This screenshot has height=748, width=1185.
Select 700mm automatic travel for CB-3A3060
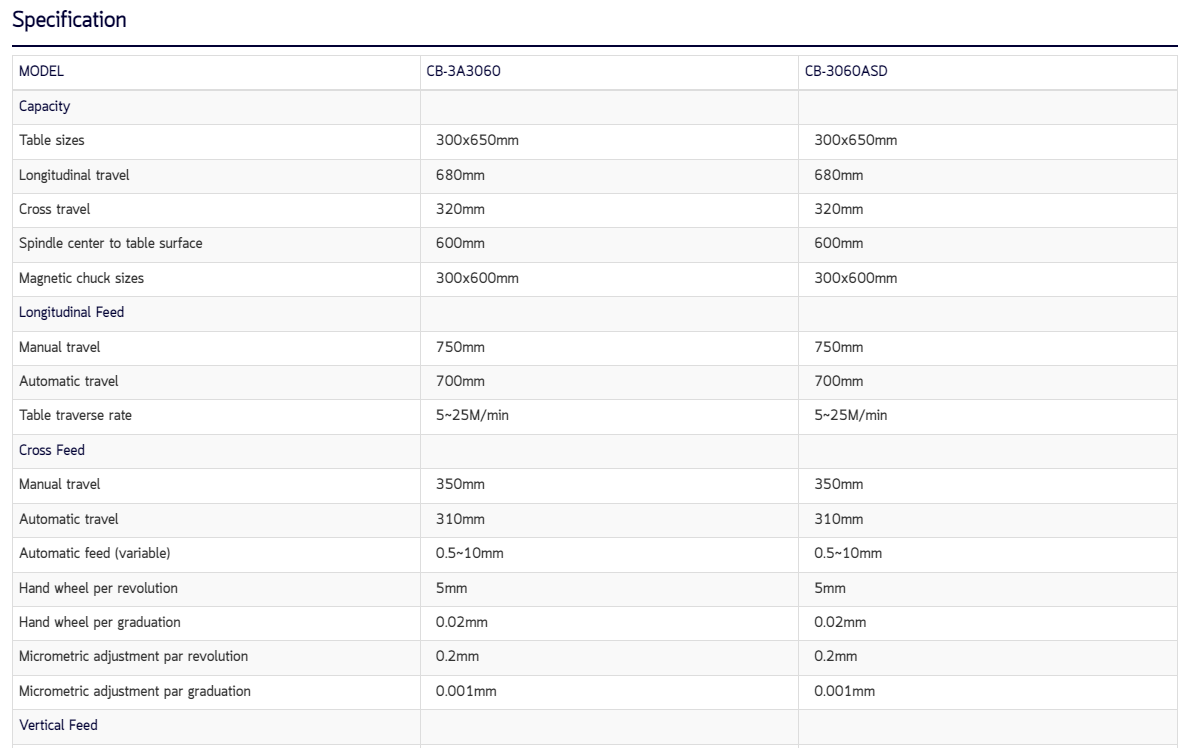pyautogui.click(x=460, y=382)
